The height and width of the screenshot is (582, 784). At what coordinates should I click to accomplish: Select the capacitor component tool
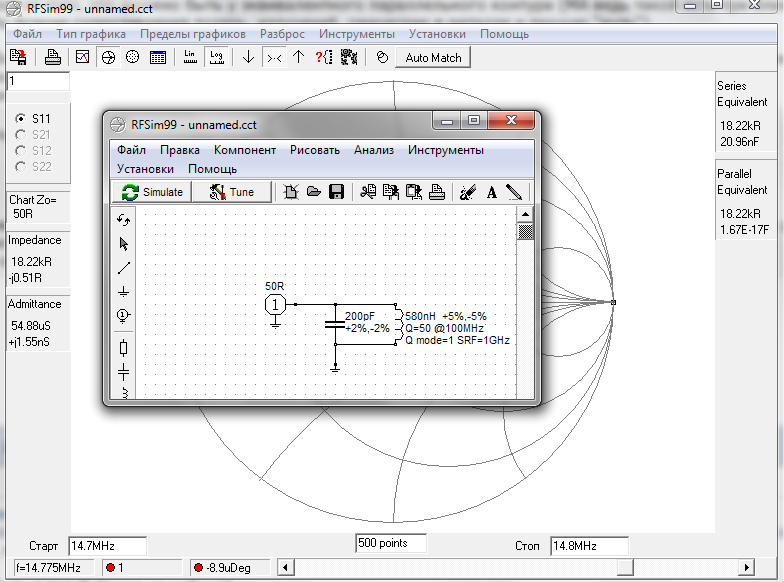tap(124, 372)
